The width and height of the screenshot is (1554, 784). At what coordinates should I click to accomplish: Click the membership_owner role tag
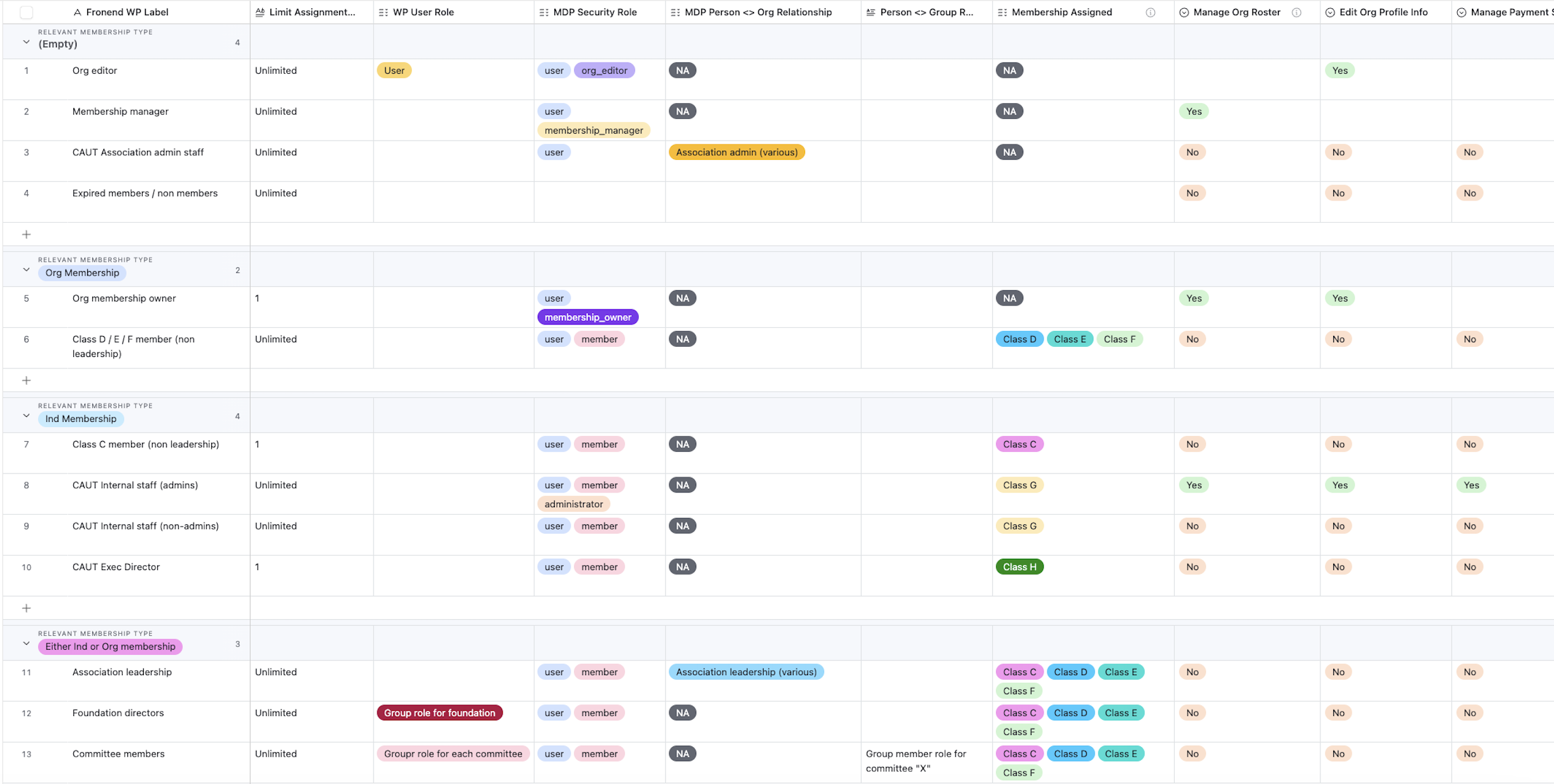click(x=587, y=317)
